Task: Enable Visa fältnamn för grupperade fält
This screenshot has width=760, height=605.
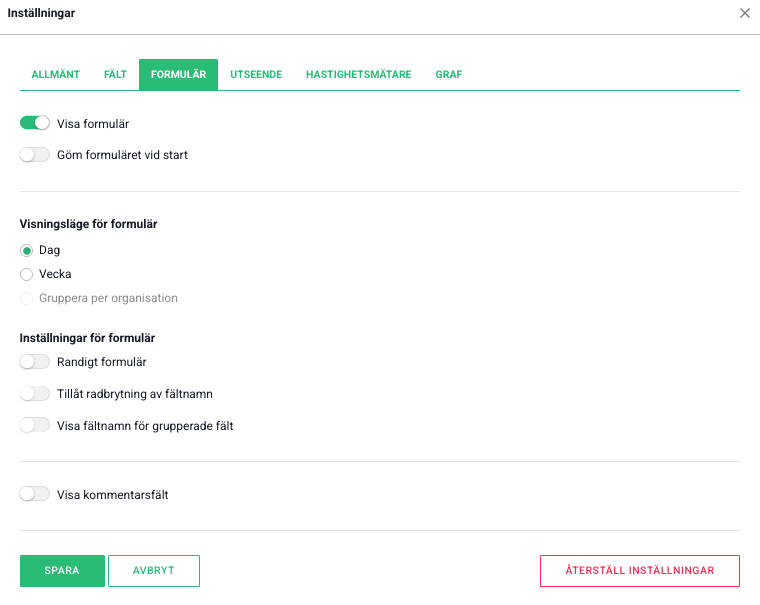Action: [x=35, y=425]
